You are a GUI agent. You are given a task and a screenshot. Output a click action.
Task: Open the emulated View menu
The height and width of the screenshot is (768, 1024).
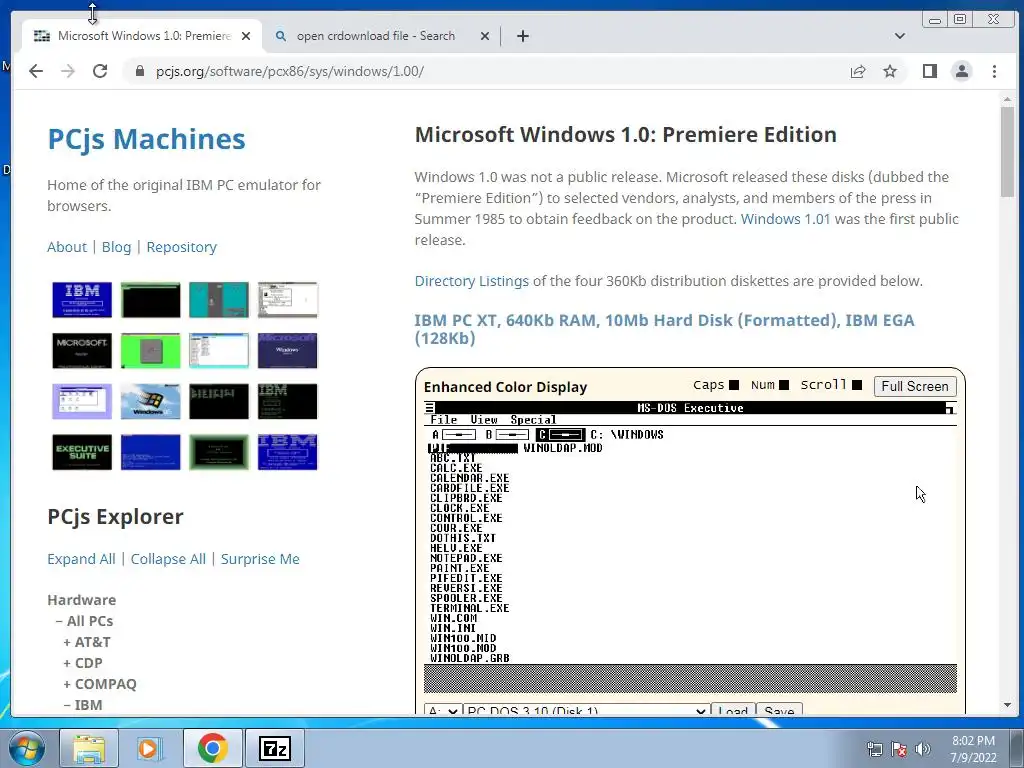tap(484, 420)
